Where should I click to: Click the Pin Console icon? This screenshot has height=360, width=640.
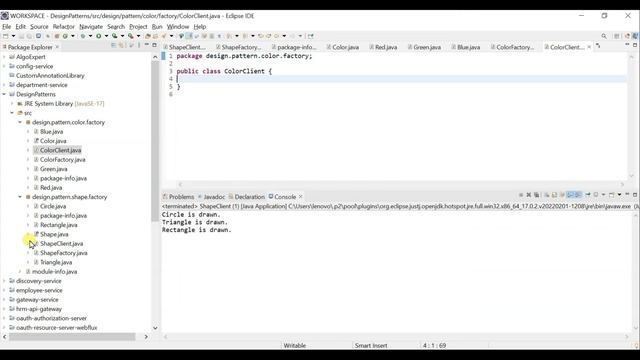588,195
